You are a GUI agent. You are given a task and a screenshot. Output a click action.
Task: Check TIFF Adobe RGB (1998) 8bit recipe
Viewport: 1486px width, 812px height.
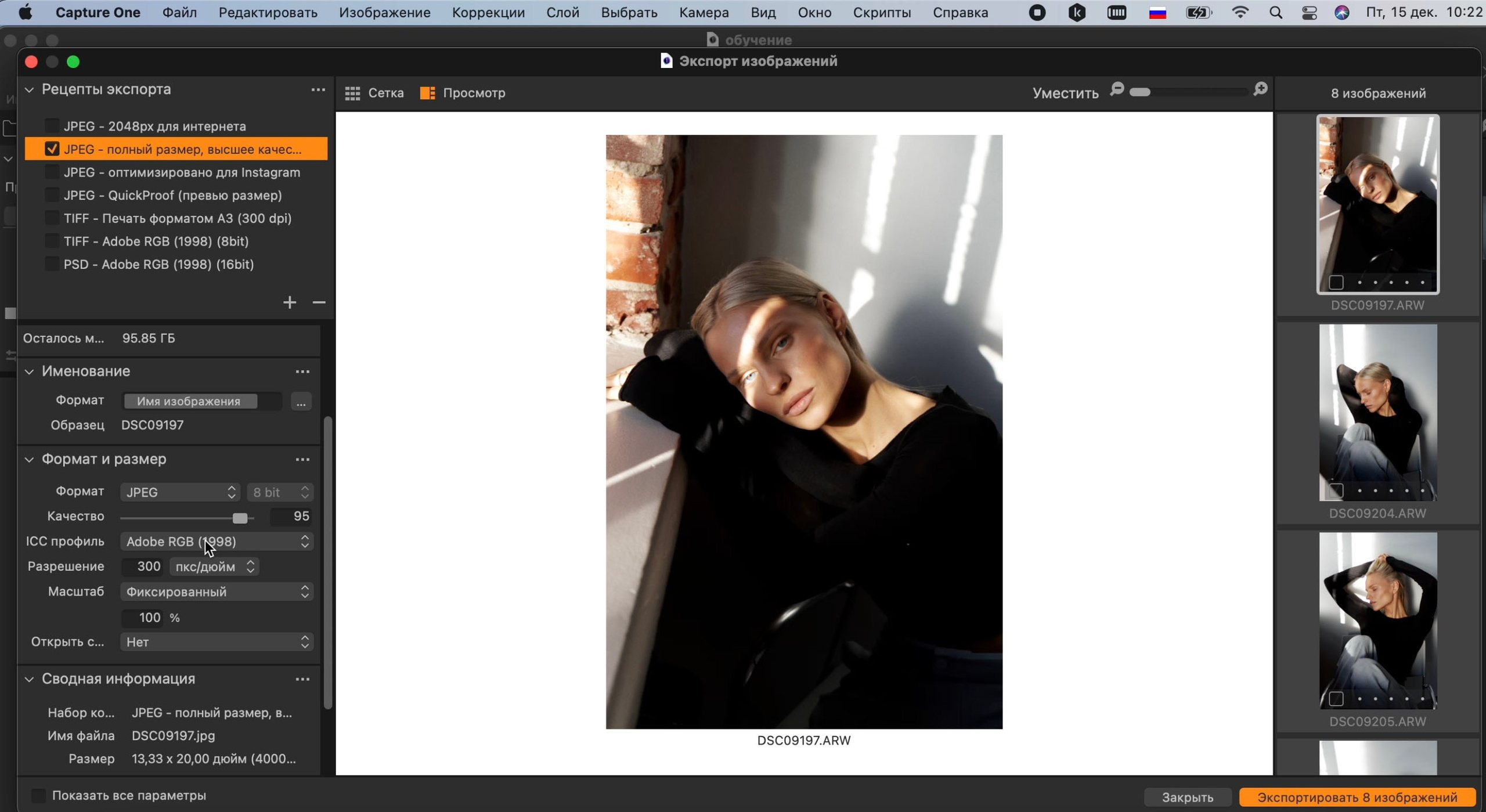tap(52, 241)
